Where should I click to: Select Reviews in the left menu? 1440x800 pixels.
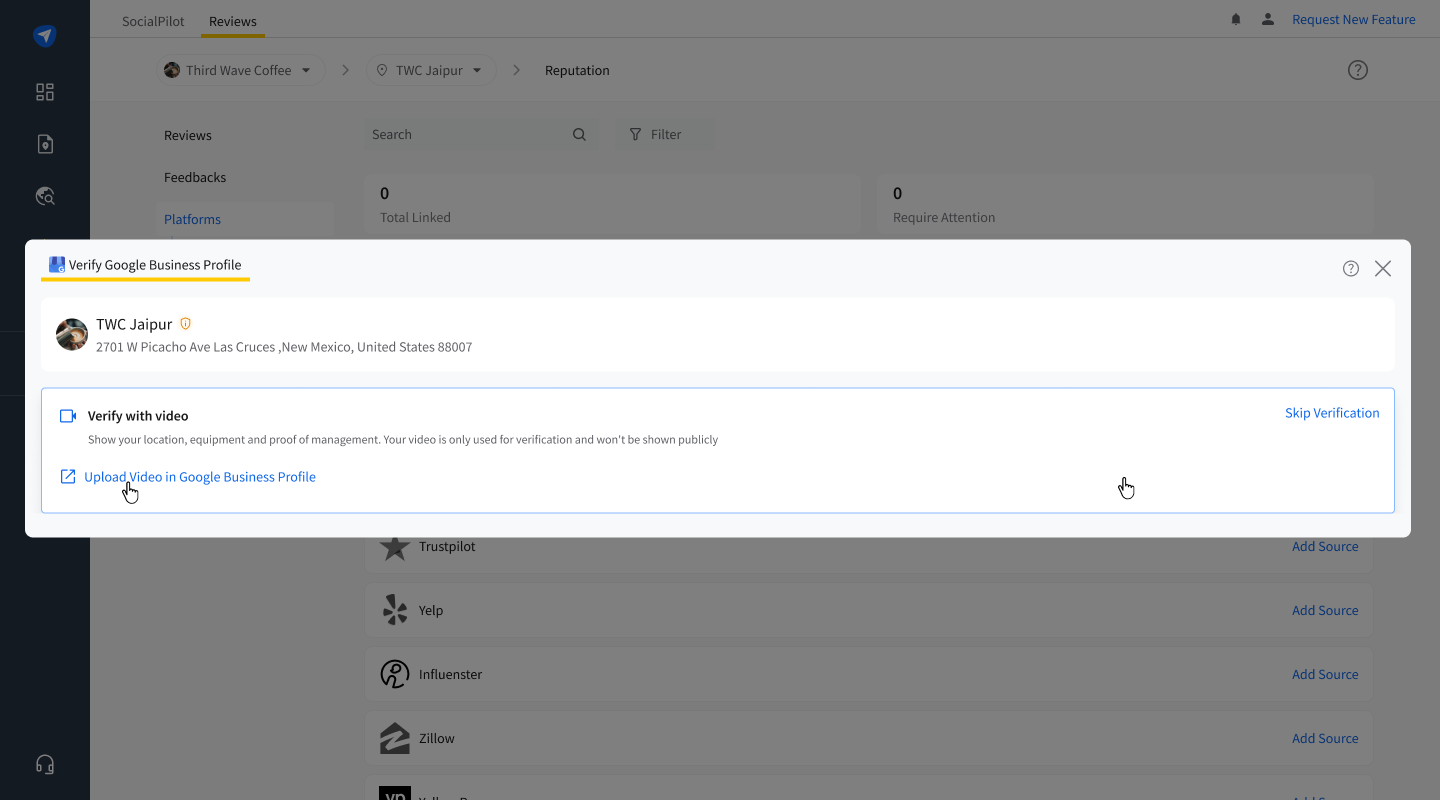click(x=188, y=135)
